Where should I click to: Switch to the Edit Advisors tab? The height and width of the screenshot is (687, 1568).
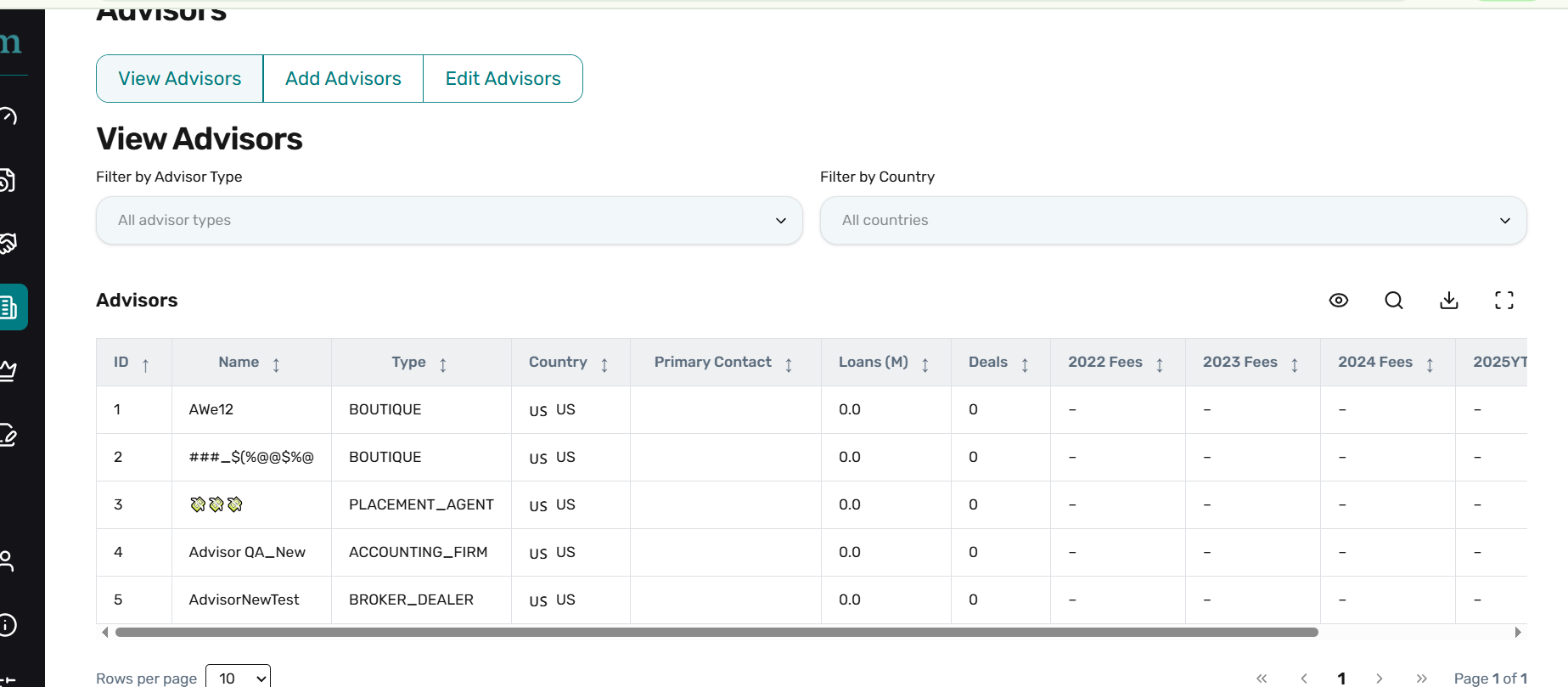tap(503, 79)
